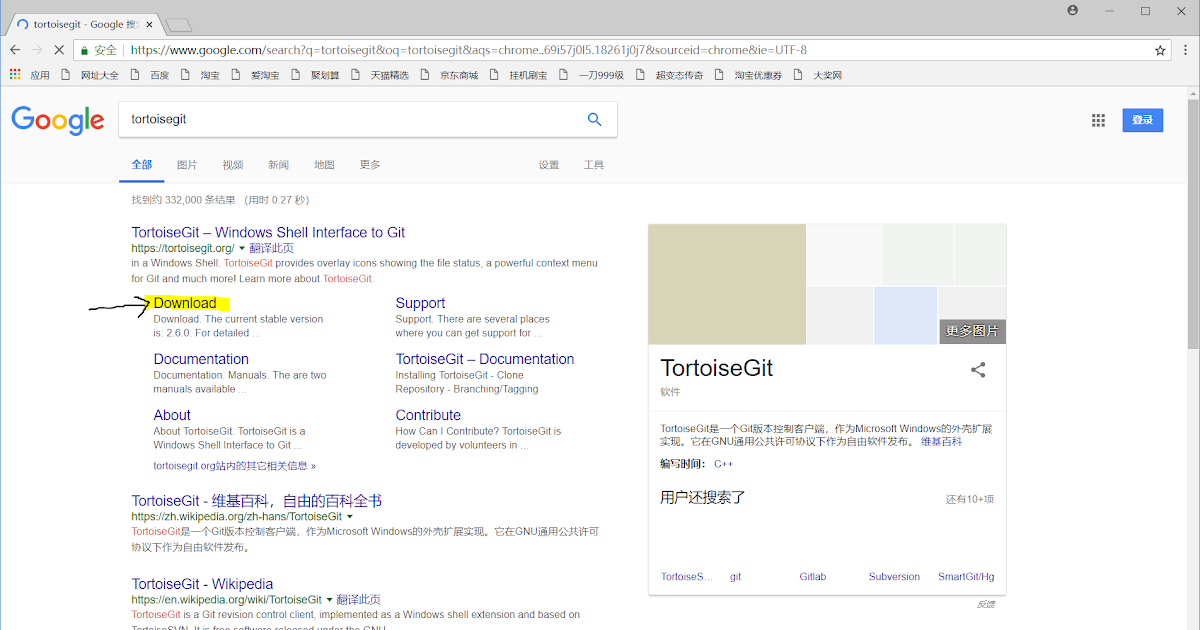This screenshot has width=1200, height=630.
Task: Click the secure lock icon in address bar
Action: pos(85,49)
